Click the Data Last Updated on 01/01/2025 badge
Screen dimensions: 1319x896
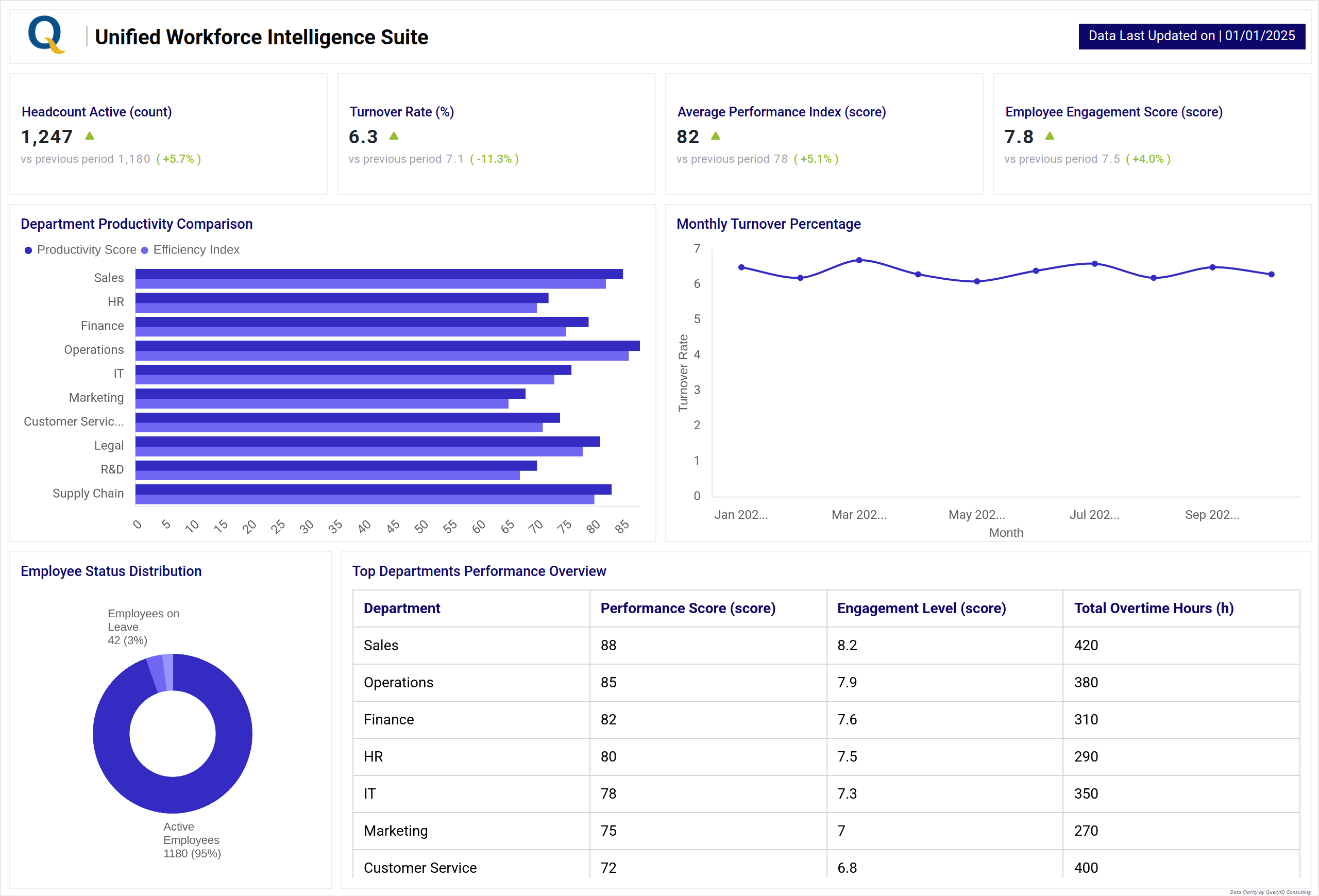[1191, 35]
